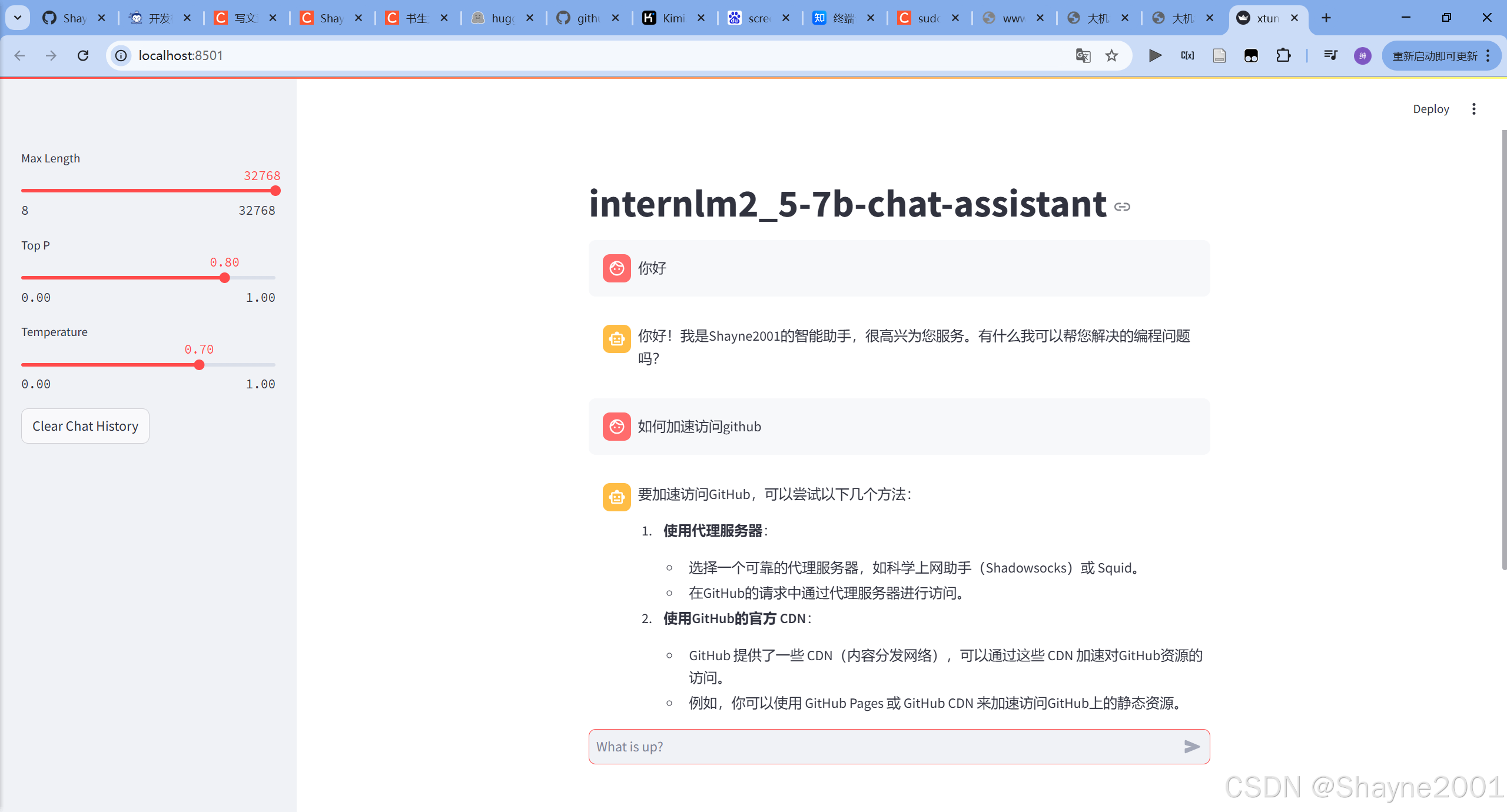
Task: Open the Deploy menu's three-dot options
Action: coord(1474,109)
